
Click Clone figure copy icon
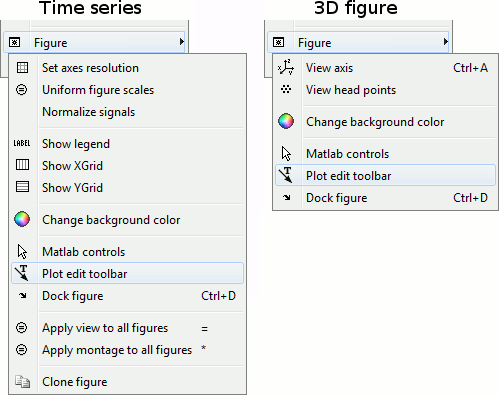click(22, 382)
